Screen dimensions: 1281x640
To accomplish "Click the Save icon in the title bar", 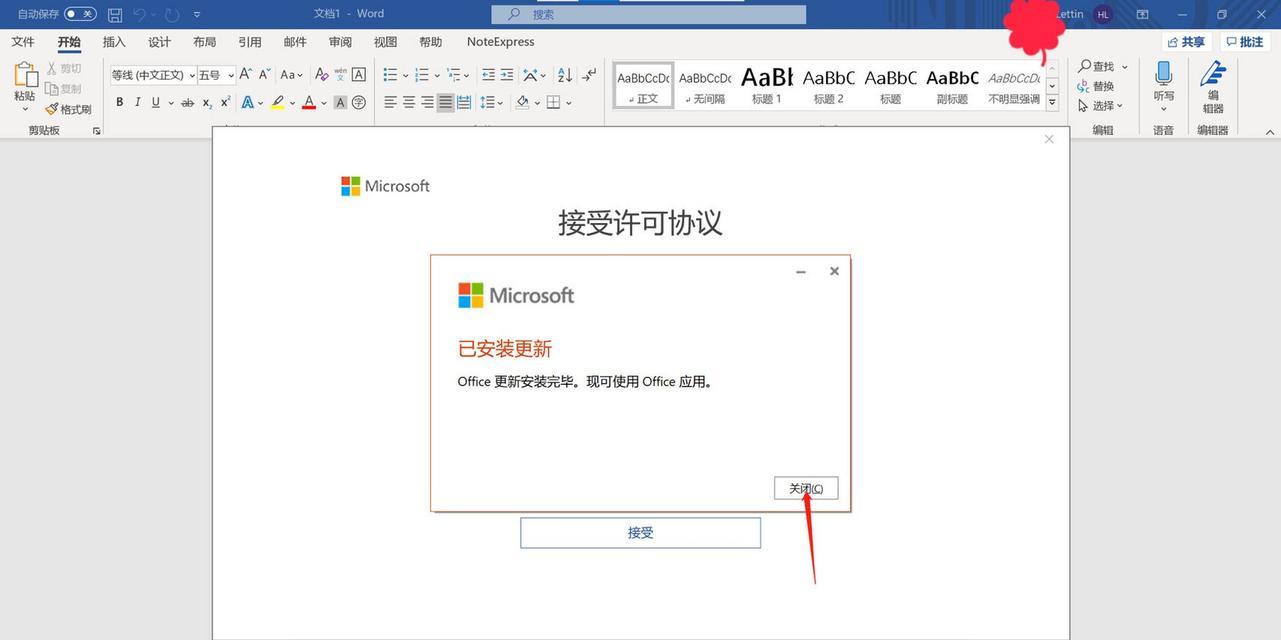I will (115, 14).
